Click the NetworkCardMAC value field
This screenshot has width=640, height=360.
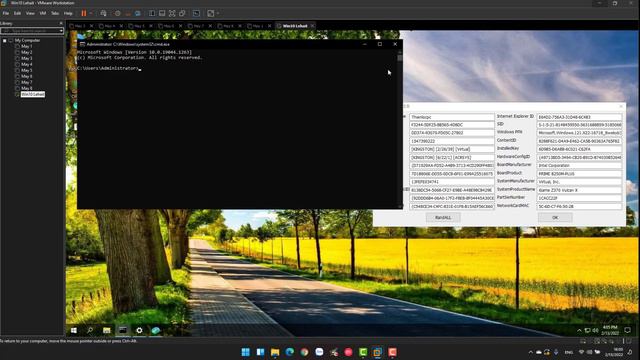tap(579, 206)
